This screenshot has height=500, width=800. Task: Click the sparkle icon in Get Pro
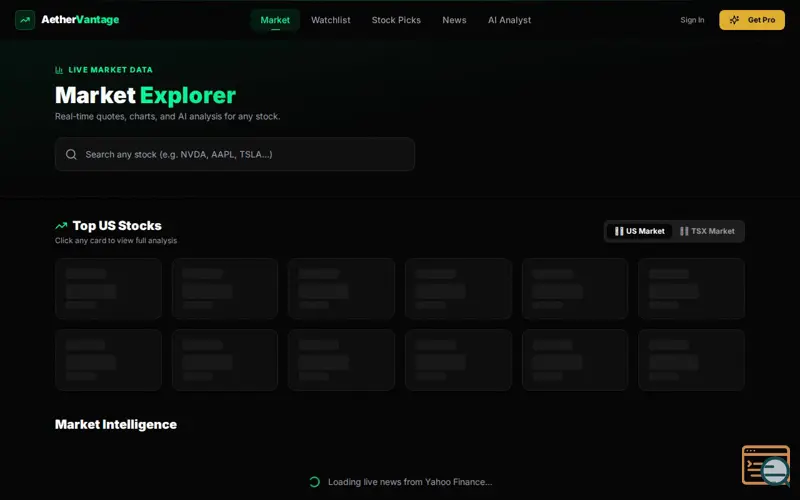click(x=734, y=20)
